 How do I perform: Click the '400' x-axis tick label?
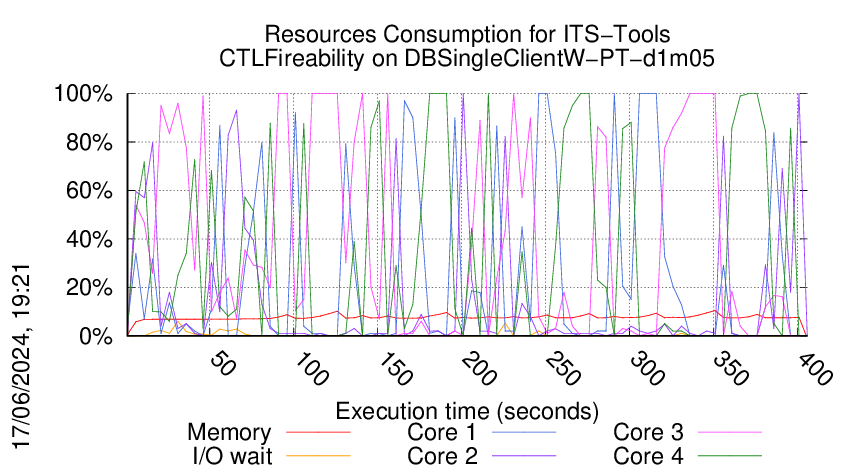point(815,369)
